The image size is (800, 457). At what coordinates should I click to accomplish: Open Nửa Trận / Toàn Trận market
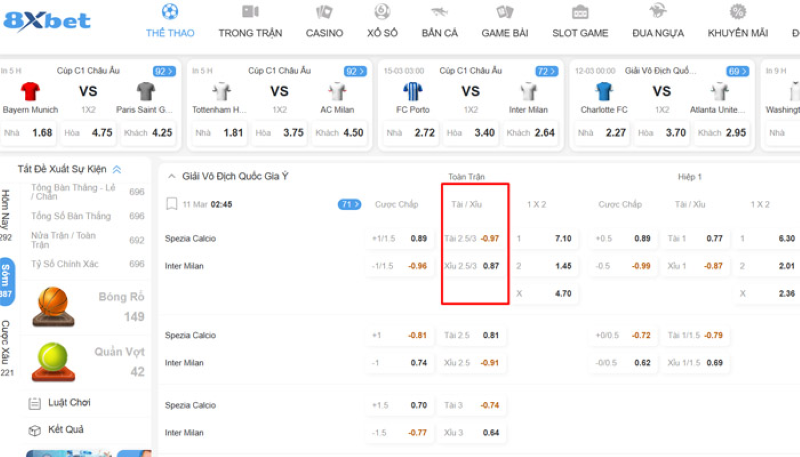87,240
